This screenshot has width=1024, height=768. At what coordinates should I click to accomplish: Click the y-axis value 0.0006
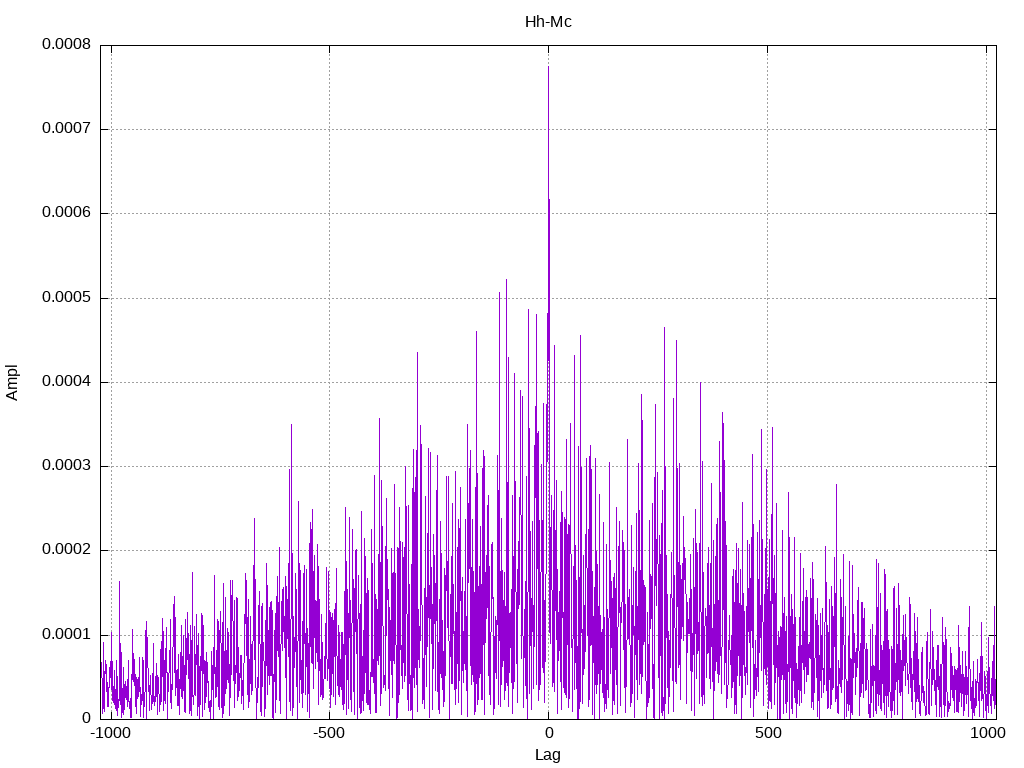pyautogui.click(x=66, y=212)
